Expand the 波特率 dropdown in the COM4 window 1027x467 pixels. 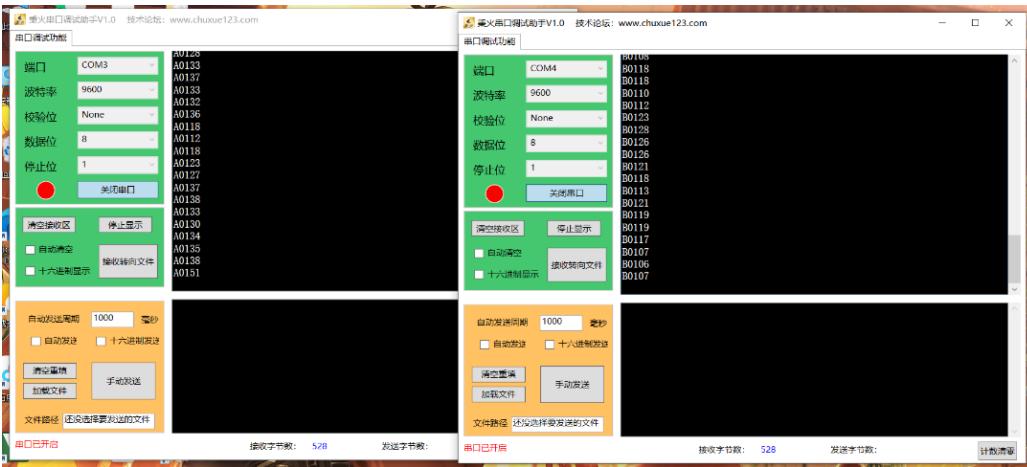566,94
